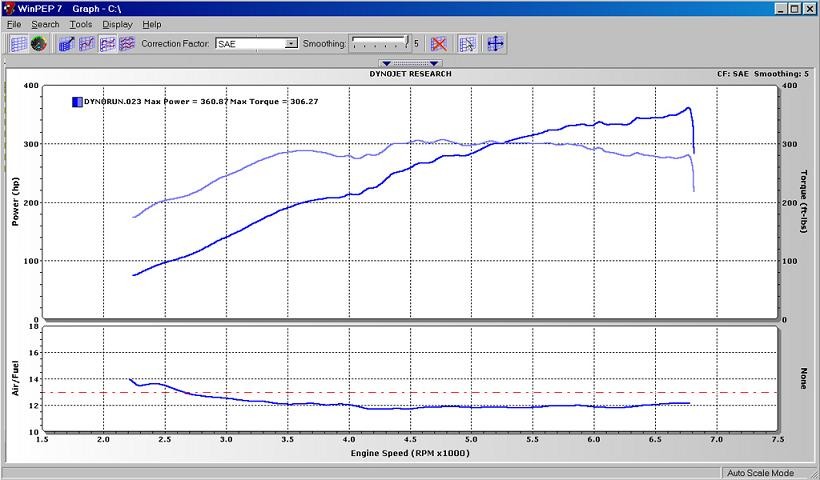Select the 3D bar graph icon
The image size is (820, 480).
pos(66,44)
